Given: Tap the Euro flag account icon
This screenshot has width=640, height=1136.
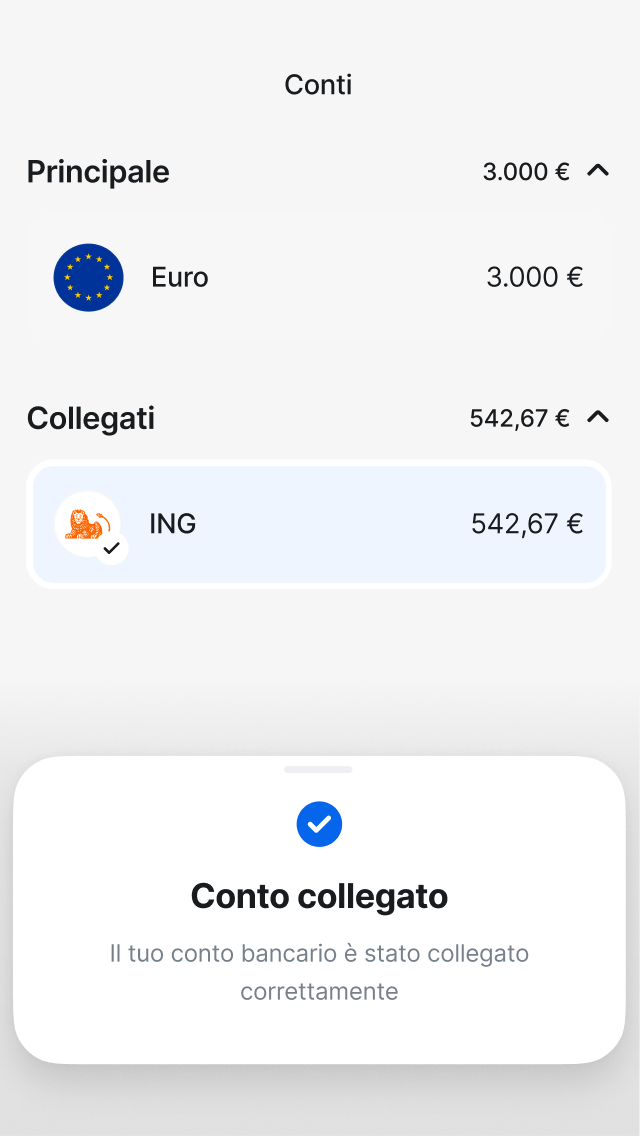Looking at the screenshot, I should point(88,277).
